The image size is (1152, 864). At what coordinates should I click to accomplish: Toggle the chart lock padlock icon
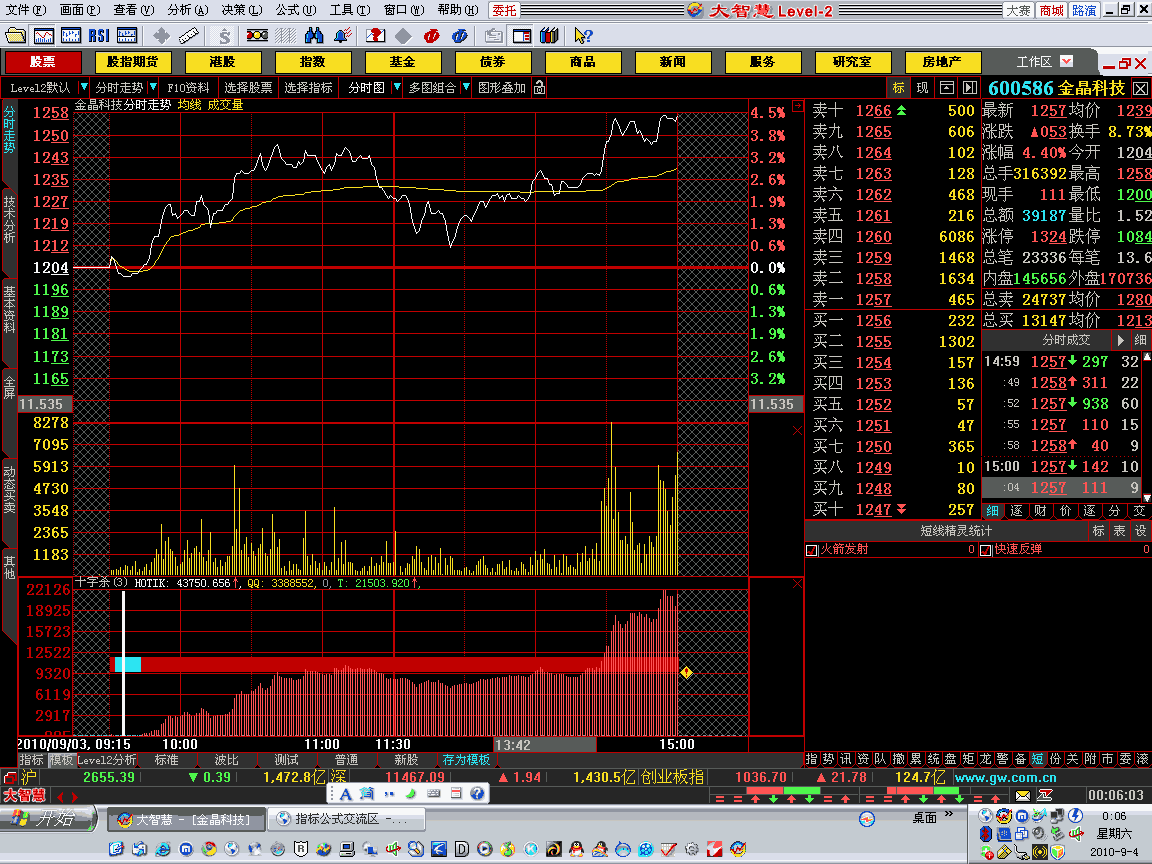(x=539, y=87)
